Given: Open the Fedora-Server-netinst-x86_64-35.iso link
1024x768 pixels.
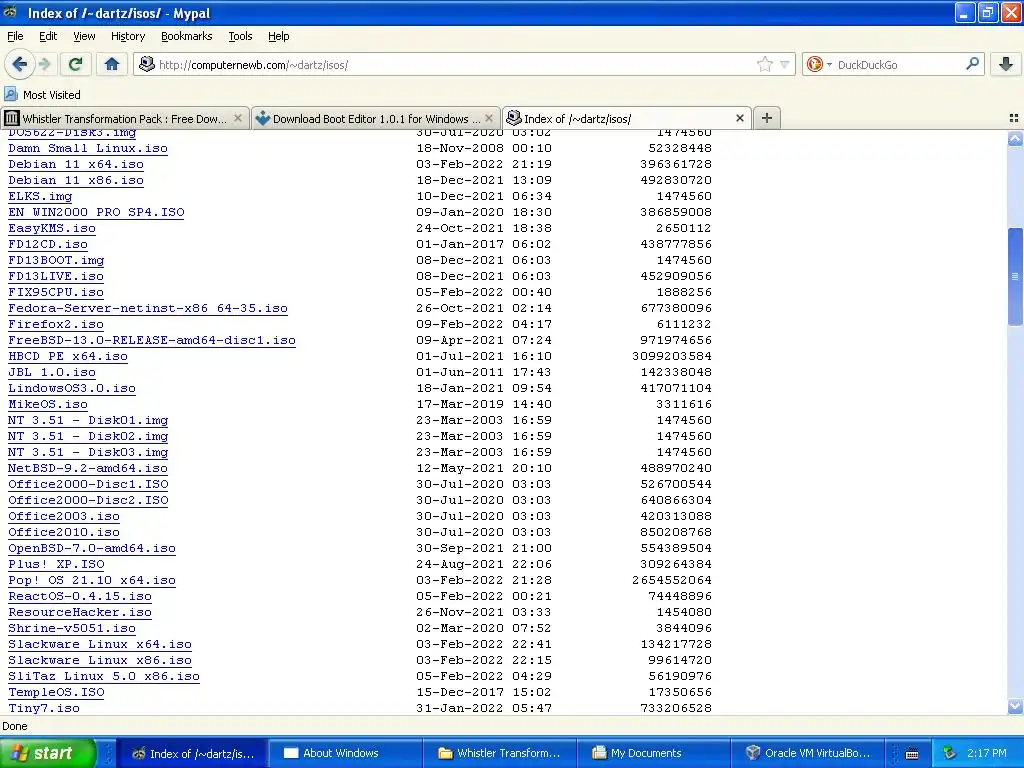Looking at the screenshot, I should (148, 308).
